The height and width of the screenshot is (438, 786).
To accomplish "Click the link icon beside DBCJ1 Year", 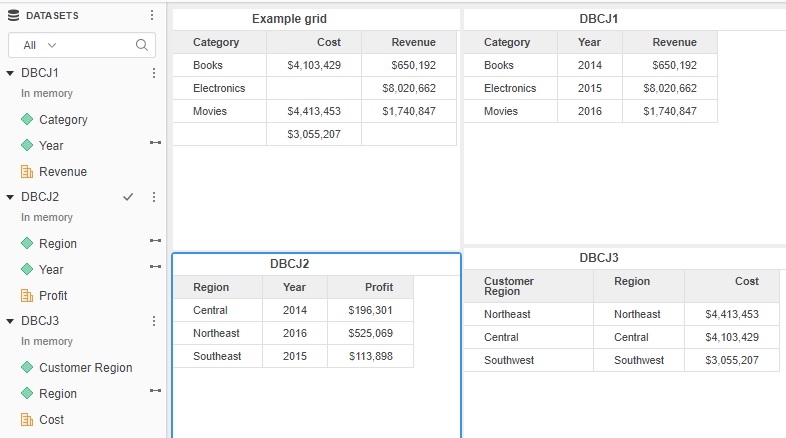I will click(155, 145).
